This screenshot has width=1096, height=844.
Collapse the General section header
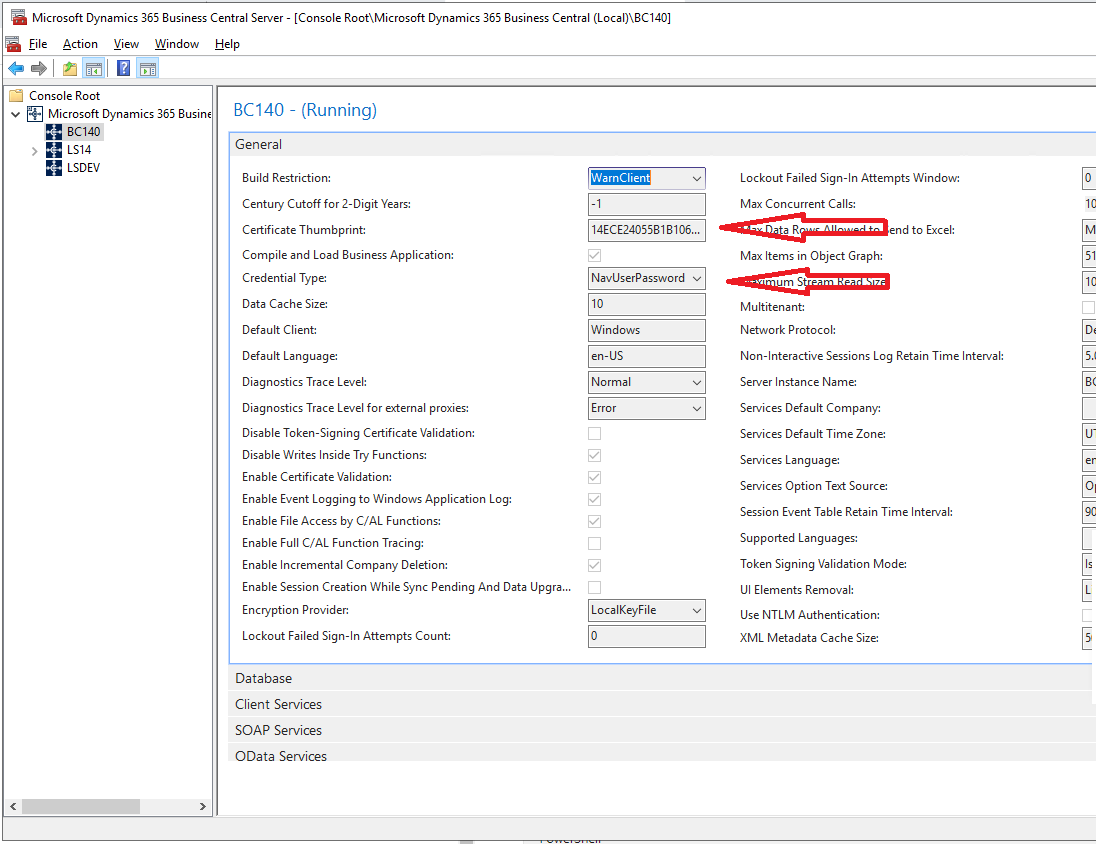[662, 145]
